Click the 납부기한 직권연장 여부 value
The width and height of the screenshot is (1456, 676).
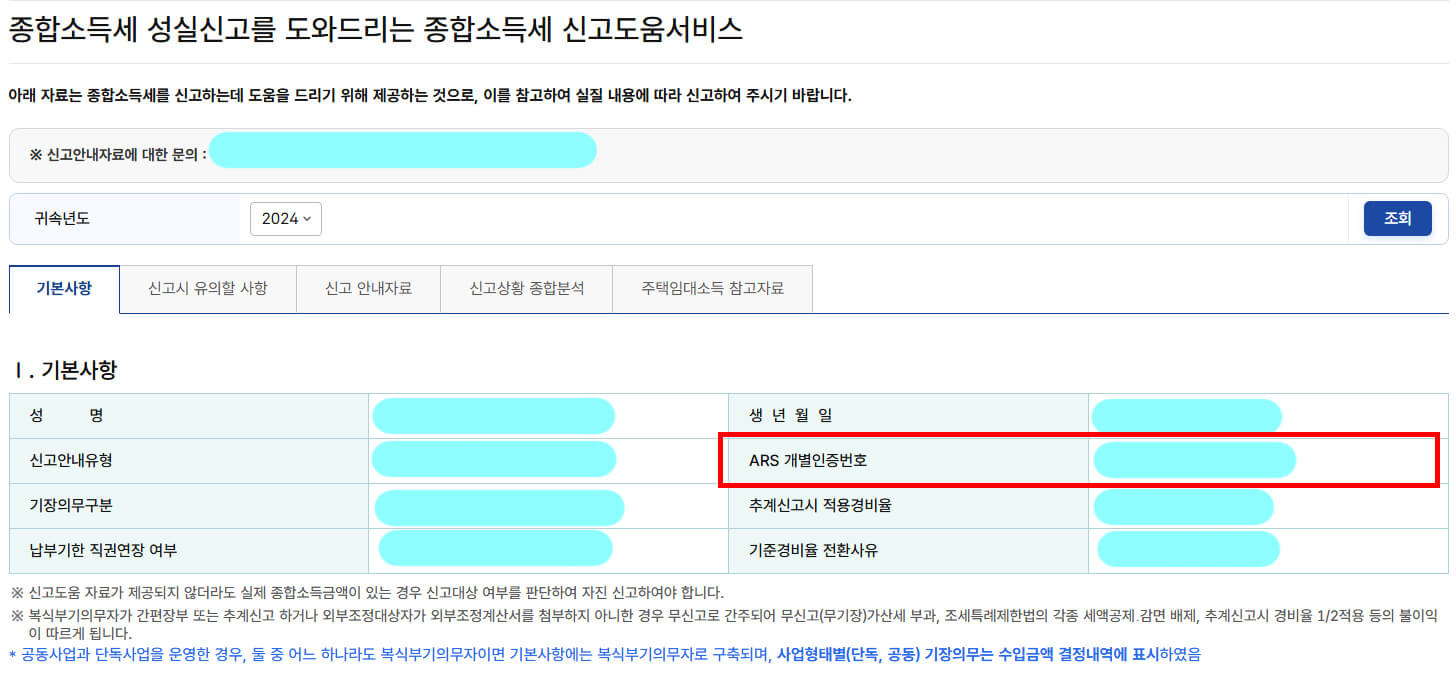tap(494, 548)
